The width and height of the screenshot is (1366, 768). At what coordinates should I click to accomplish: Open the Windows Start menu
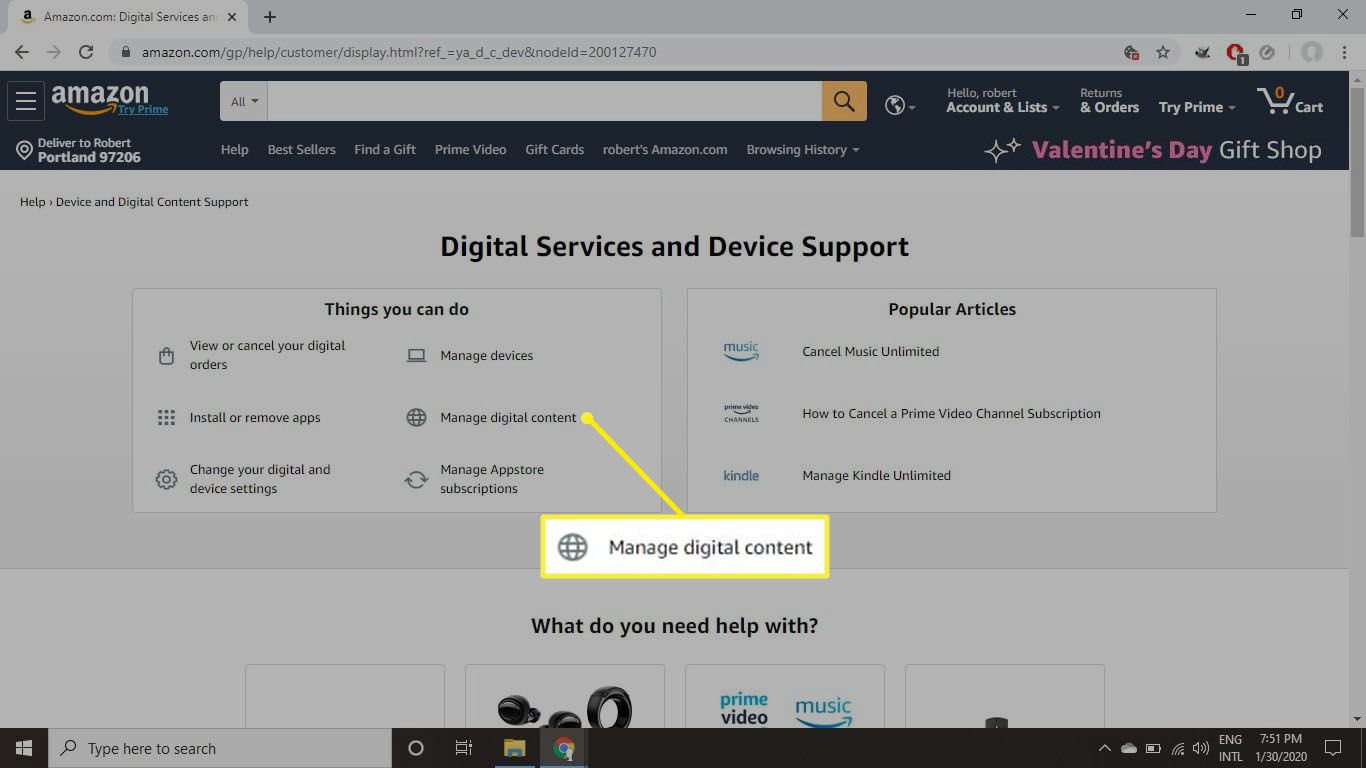pos(24,748)
